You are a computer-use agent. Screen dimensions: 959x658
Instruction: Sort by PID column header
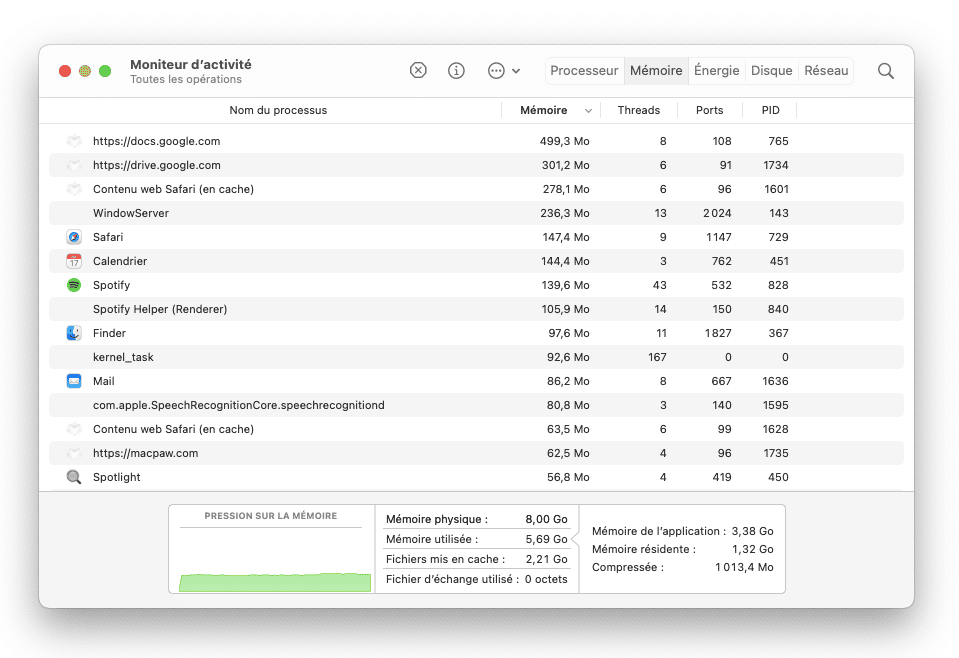pos(771,110)
